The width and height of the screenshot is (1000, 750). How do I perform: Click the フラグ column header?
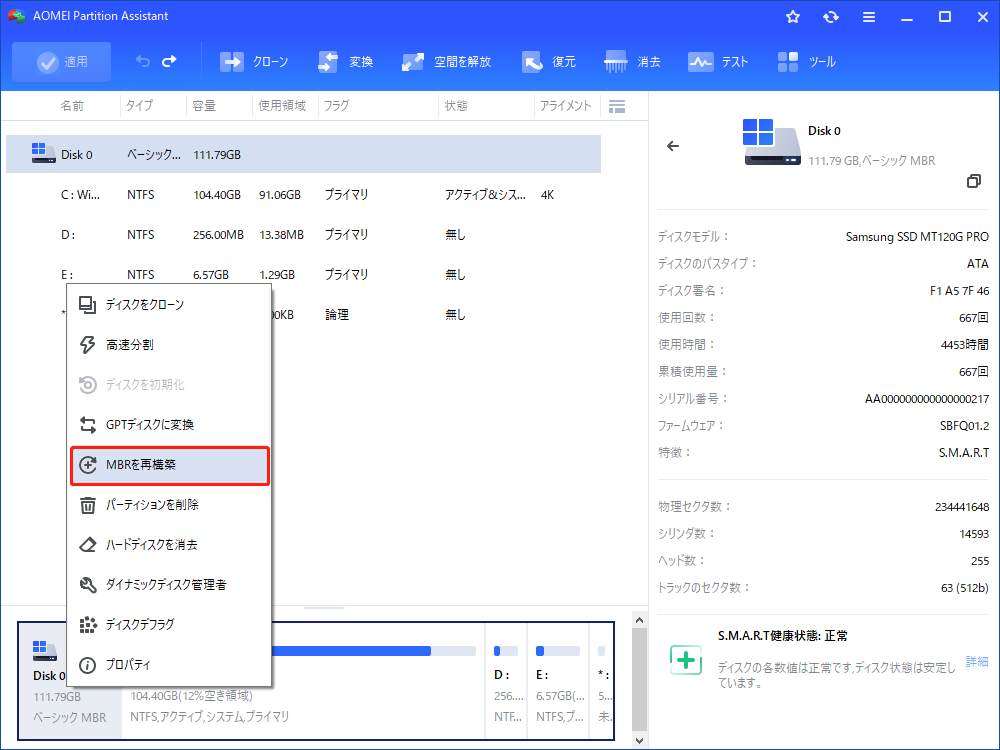(336, 106)
